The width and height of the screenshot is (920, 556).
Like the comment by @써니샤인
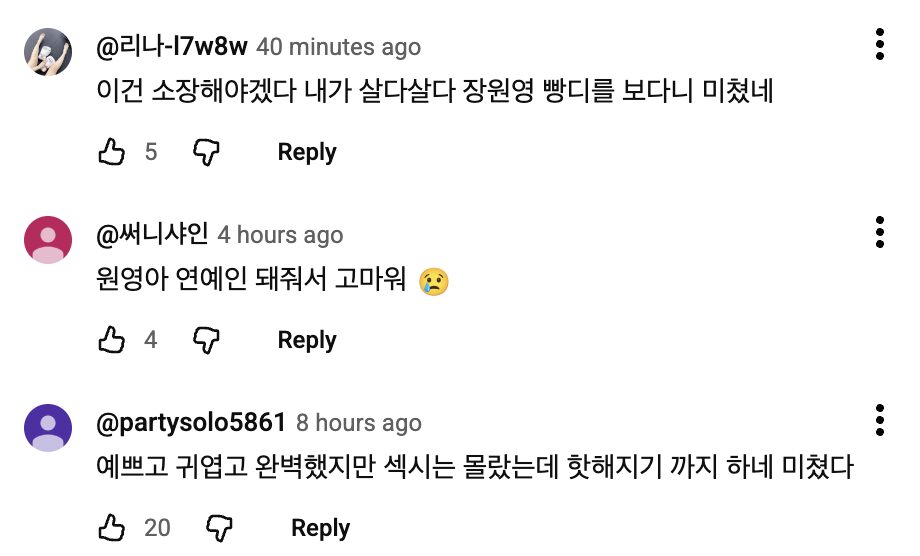(111, 340)
